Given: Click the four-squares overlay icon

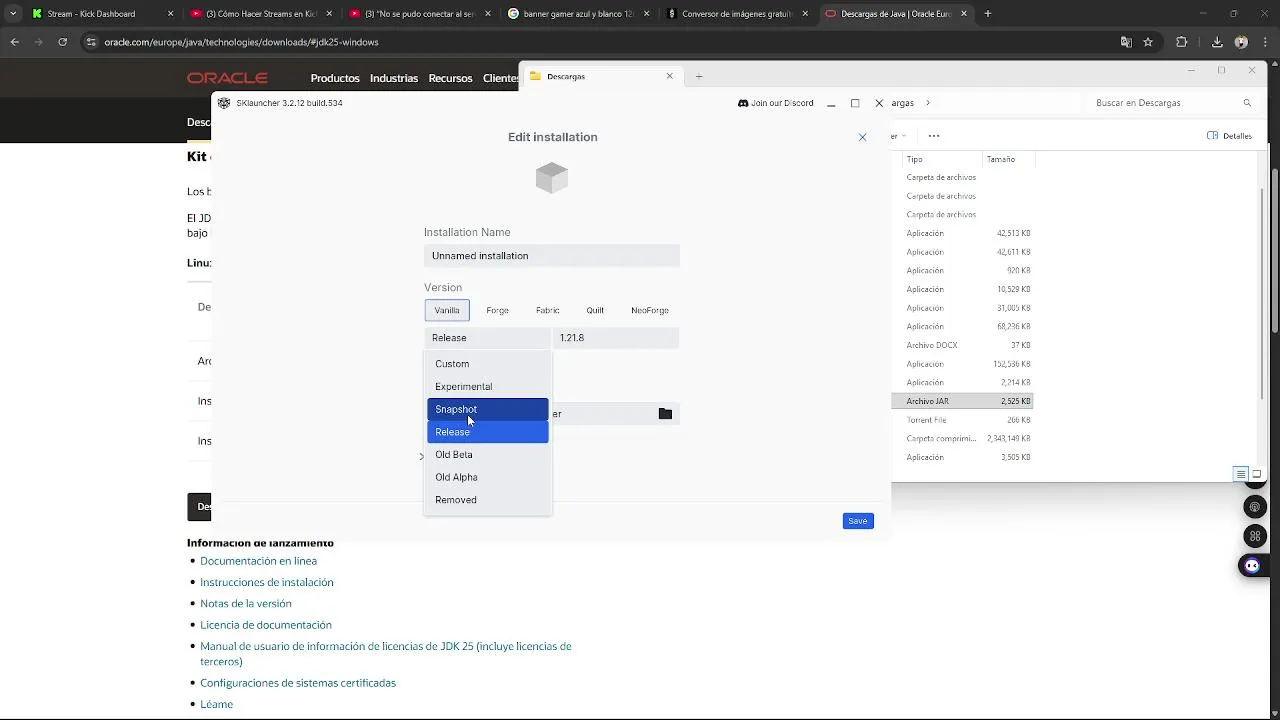Looking at the screenshot, I should tap(1255, 537).
